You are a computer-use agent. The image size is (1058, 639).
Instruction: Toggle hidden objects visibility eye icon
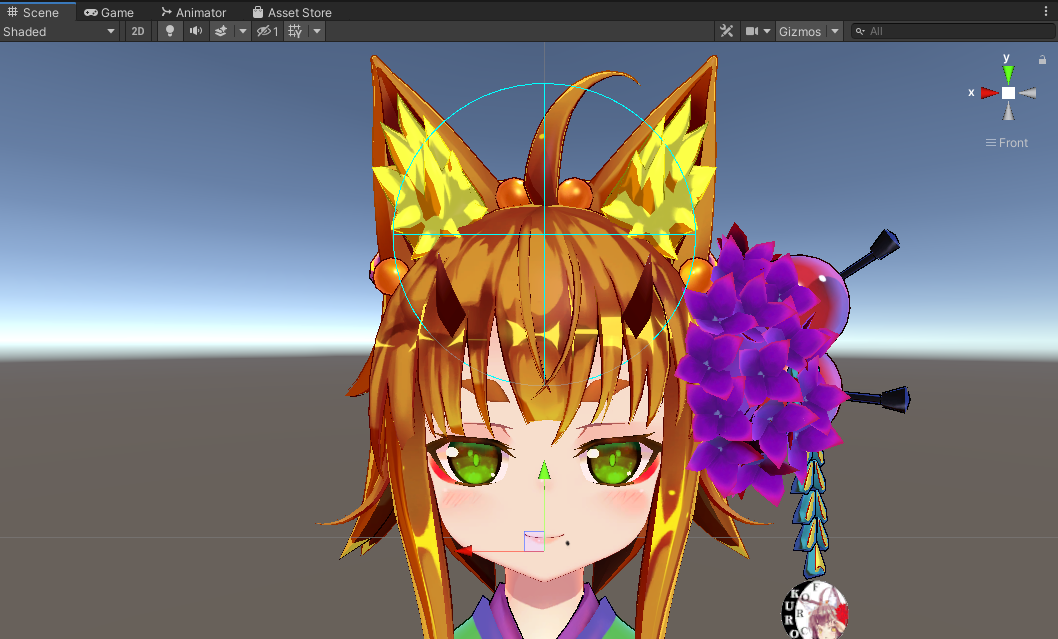pyautogui.click(x=267, y=31)
